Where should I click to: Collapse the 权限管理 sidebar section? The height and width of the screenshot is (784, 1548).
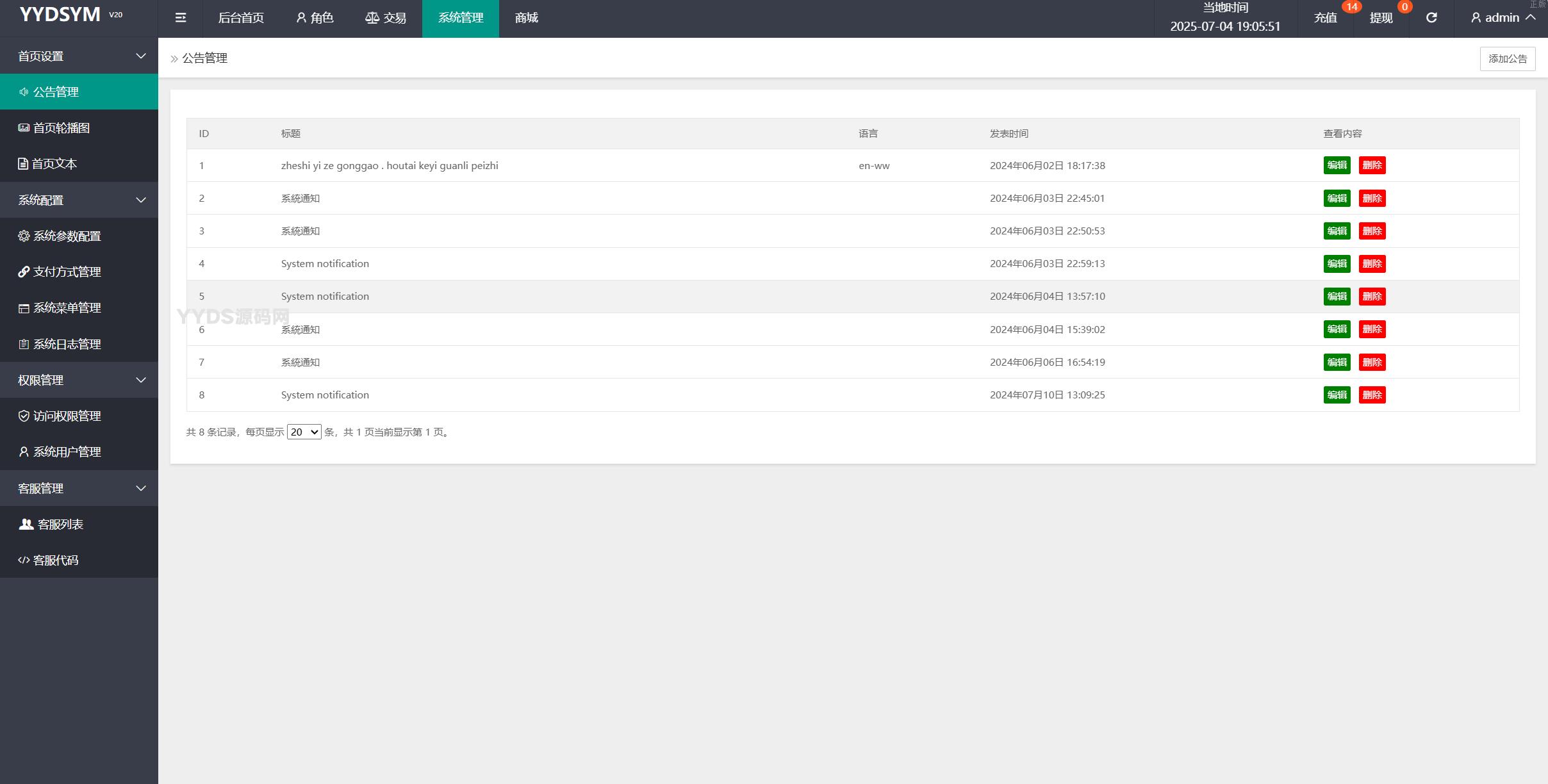[x=140, y=380]
